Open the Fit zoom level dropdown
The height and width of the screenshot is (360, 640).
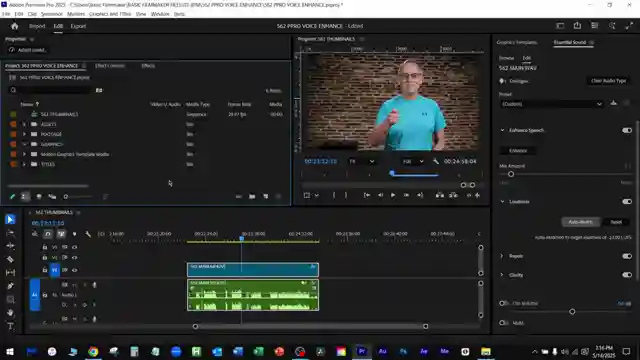point(362,162)
